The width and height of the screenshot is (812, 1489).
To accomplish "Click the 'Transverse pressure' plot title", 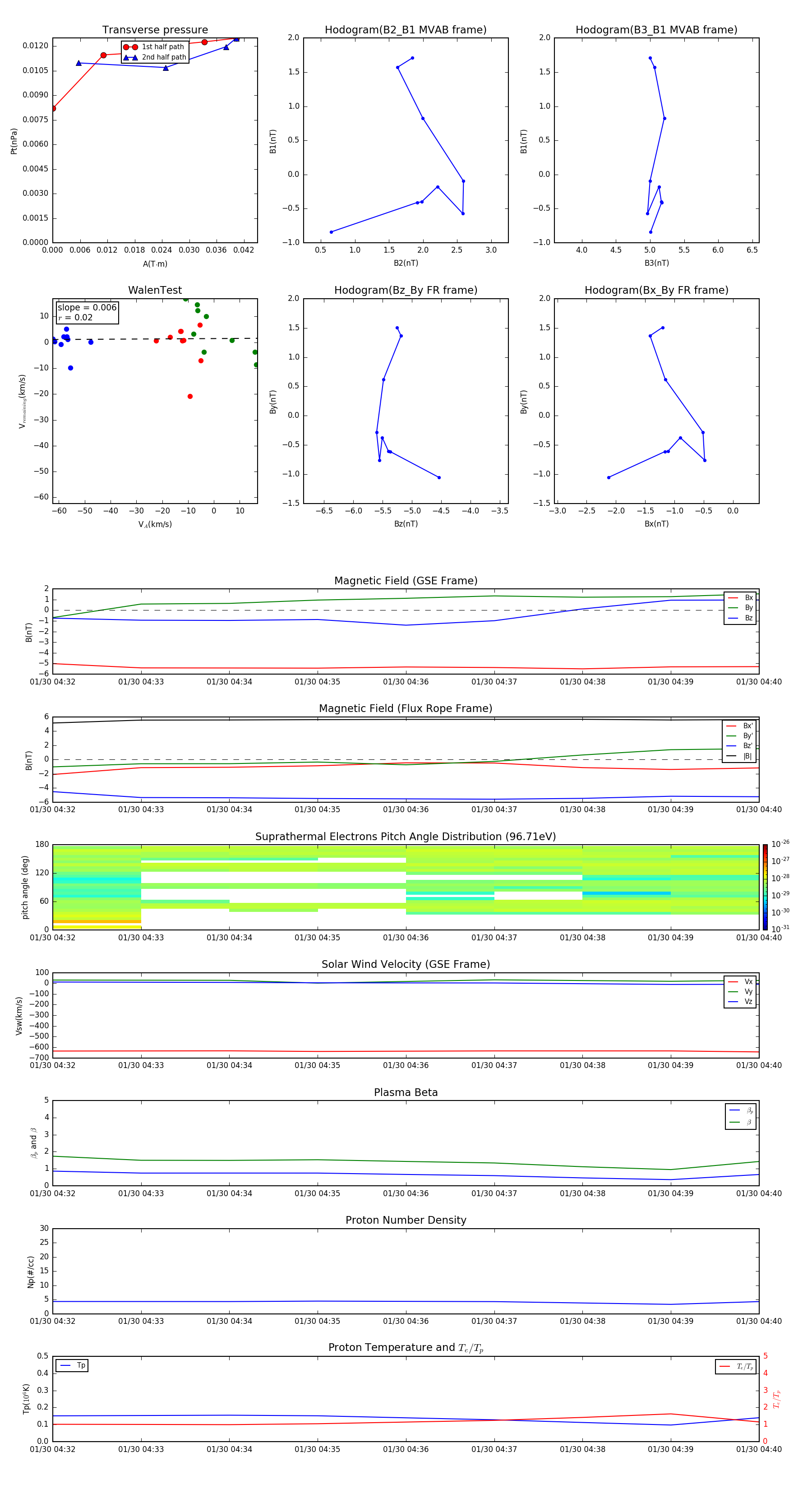I will (155, 30).
